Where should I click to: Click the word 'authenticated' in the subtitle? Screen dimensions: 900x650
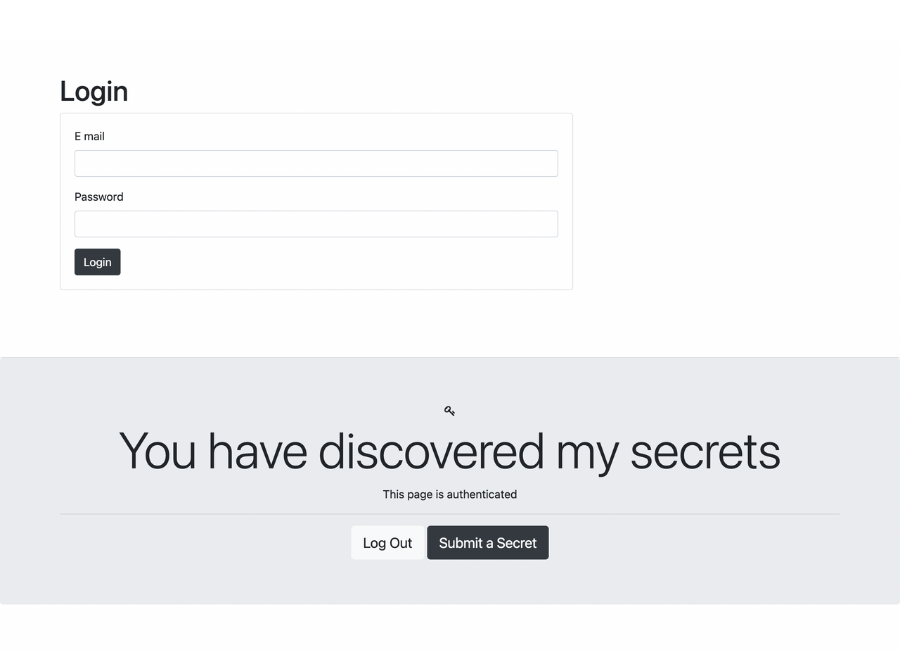[x=482, y=494]
